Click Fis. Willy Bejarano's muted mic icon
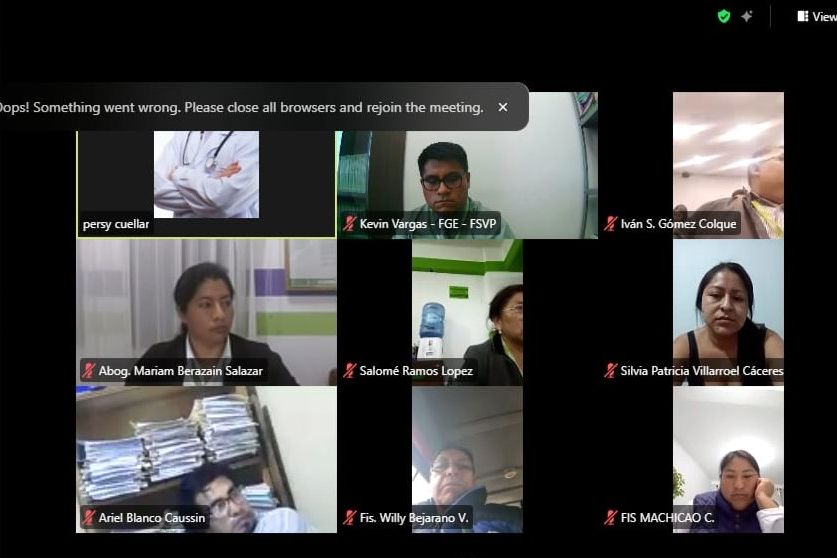 350,517
